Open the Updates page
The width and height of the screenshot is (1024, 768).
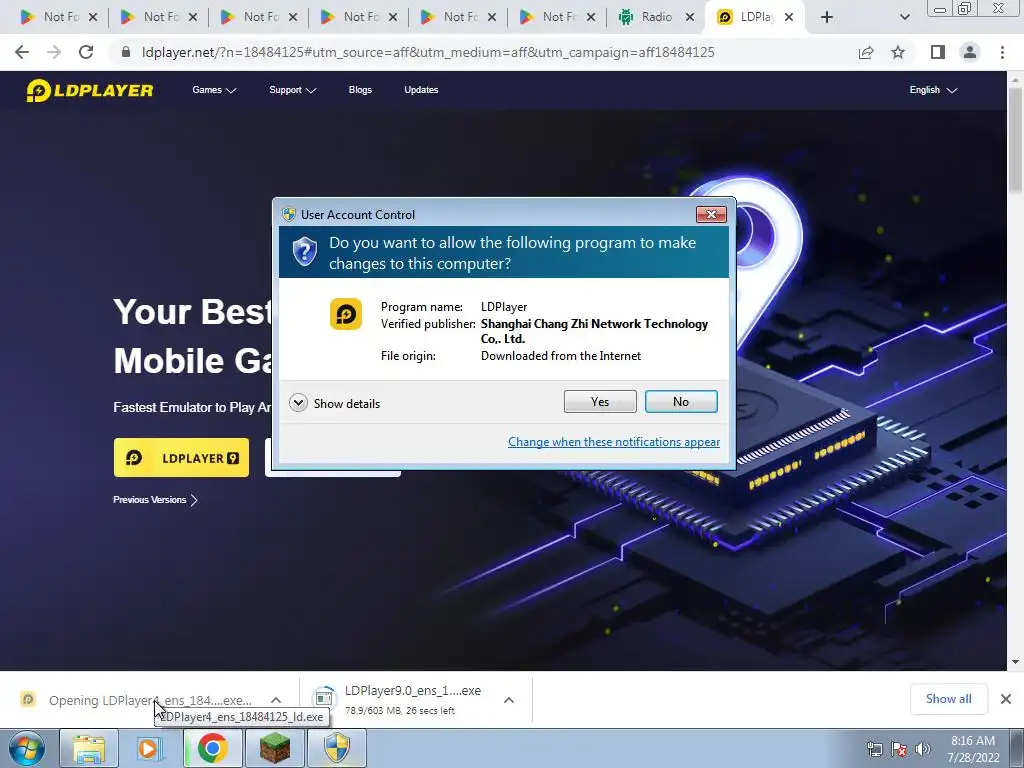[x=421, y=90]
